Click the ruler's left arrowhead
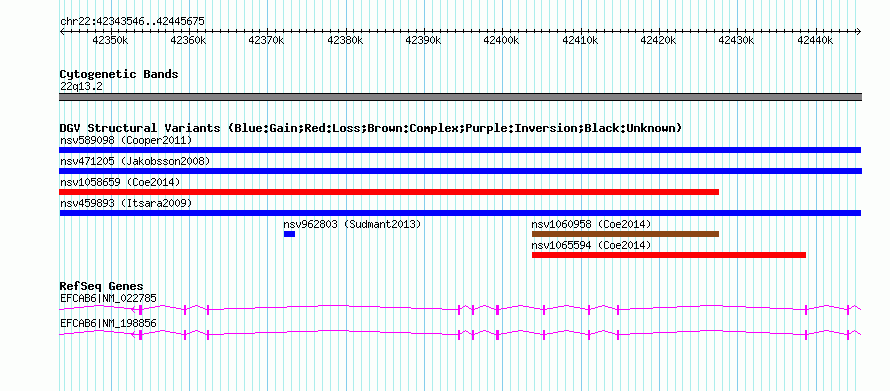 (62, 32)
